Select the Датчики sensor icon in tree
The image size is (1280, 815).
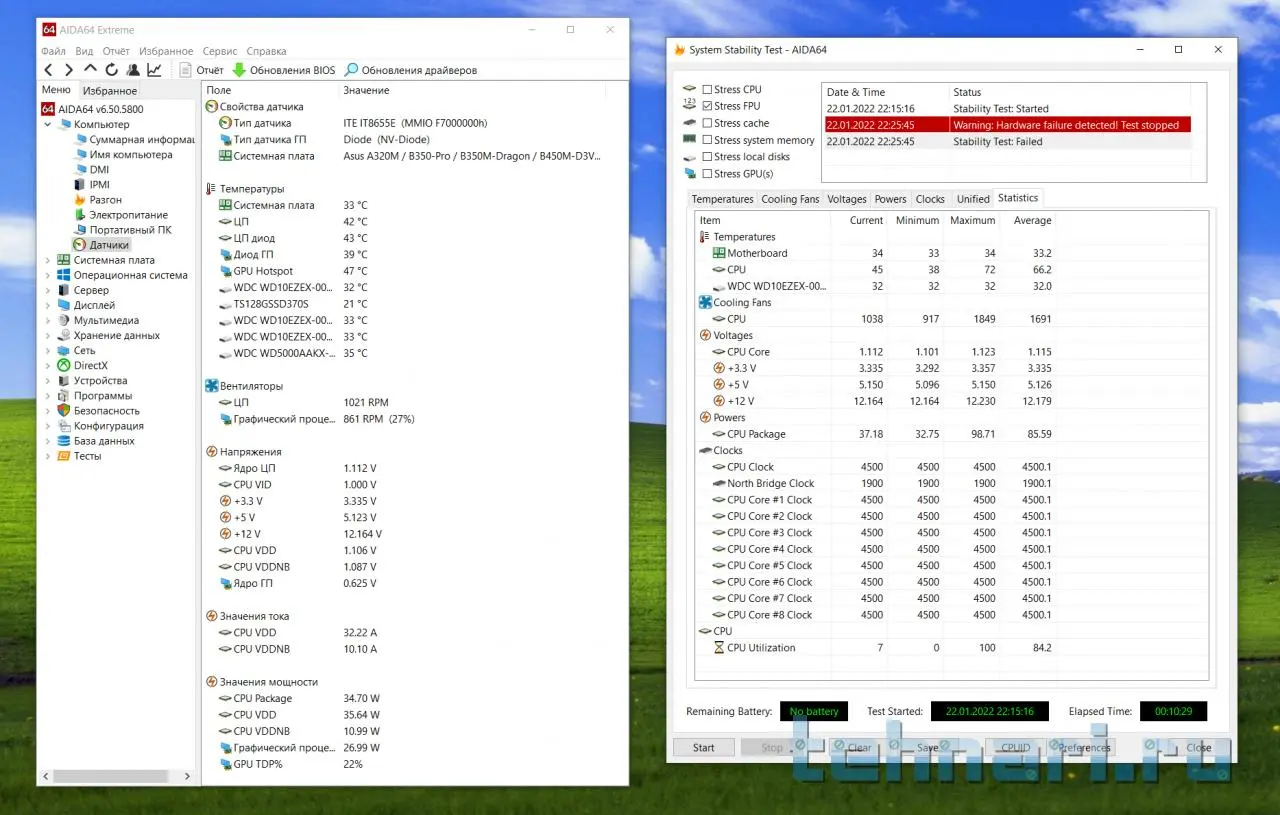coord(80,245)
